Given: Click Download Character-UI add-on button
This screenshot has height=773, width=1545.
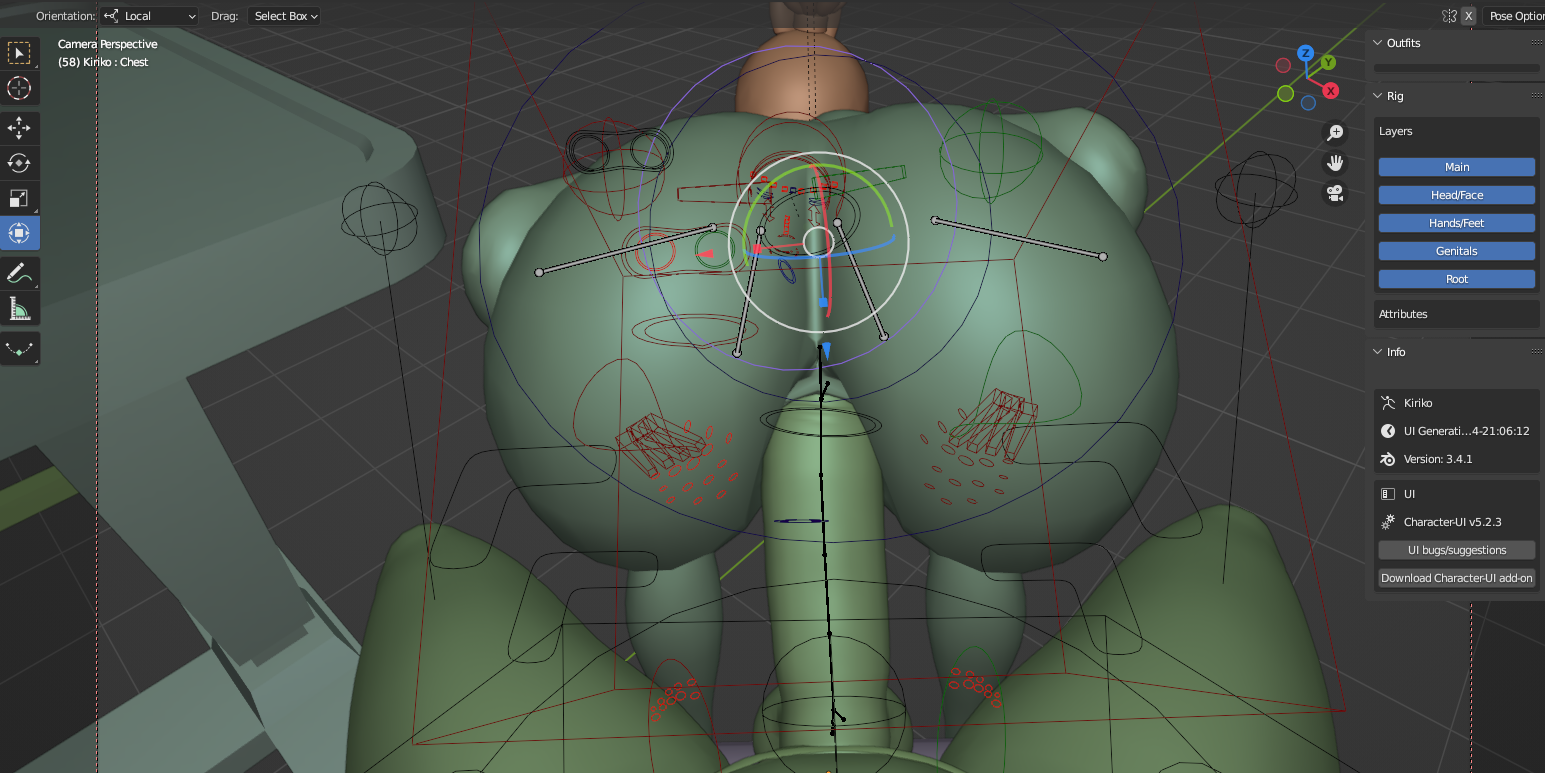Looking at the screenshot, I should coord(1457,578).
